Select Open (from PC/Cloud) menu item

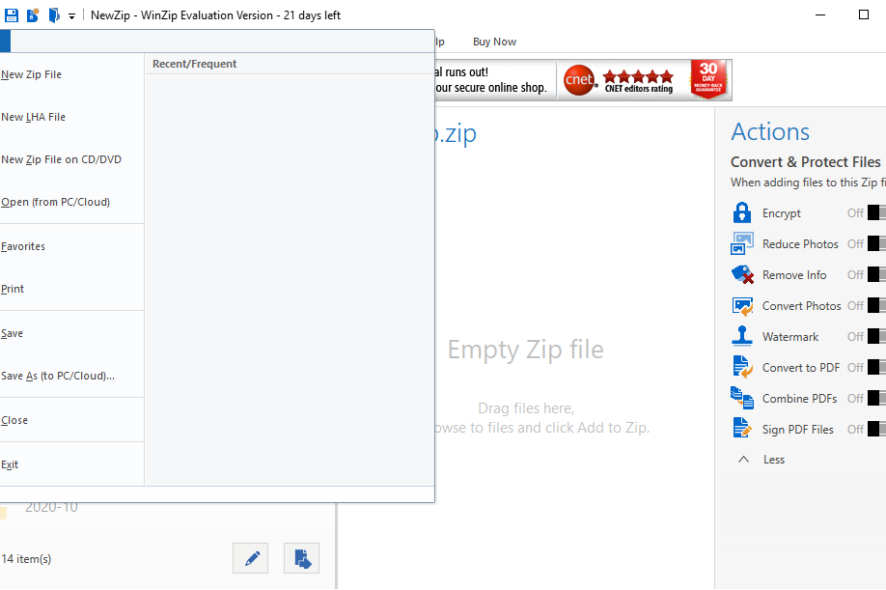72,202
